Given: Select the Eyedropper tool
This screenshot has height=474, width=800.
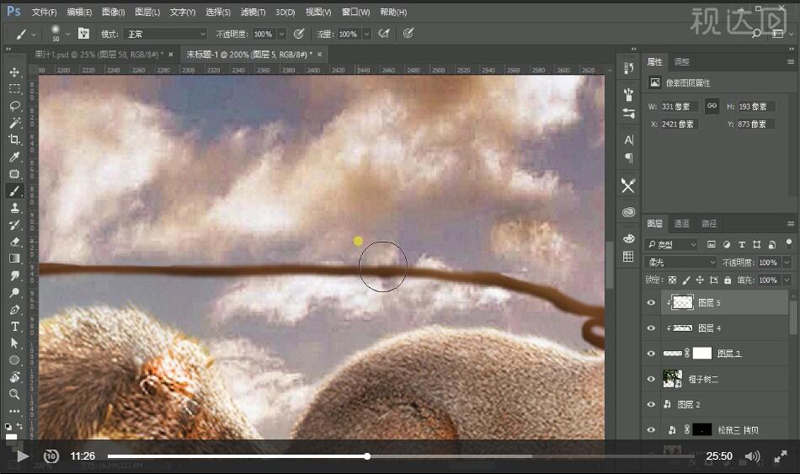Looking at the screenshot, I should pos(14,157).
